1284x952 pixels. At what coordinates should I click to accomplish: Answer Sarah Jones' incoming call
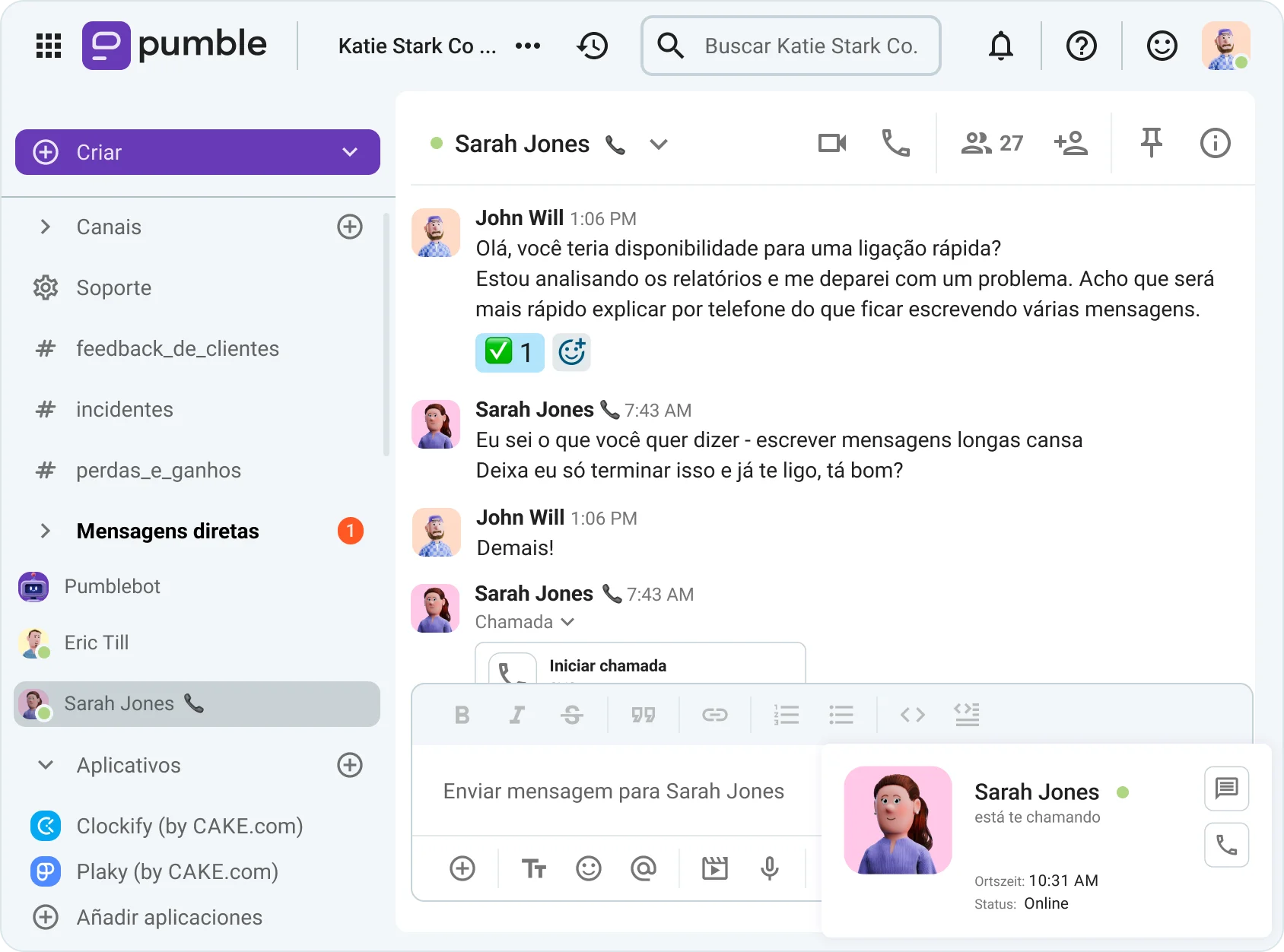1226,844
